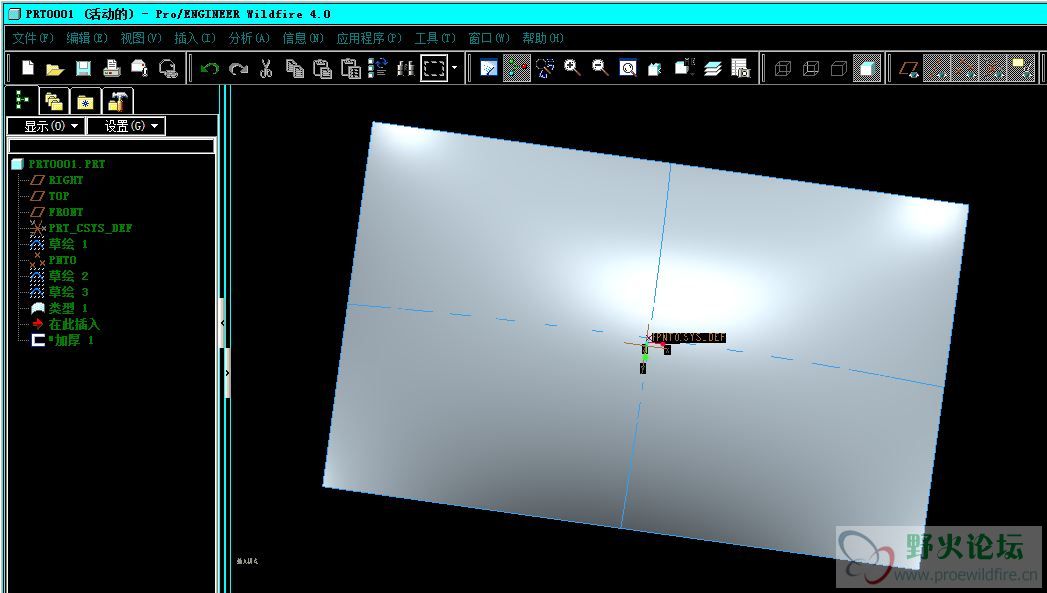This screenshot has width=1047, height=593.
Task: Open the view manager icon
Action: click(741, 68)
